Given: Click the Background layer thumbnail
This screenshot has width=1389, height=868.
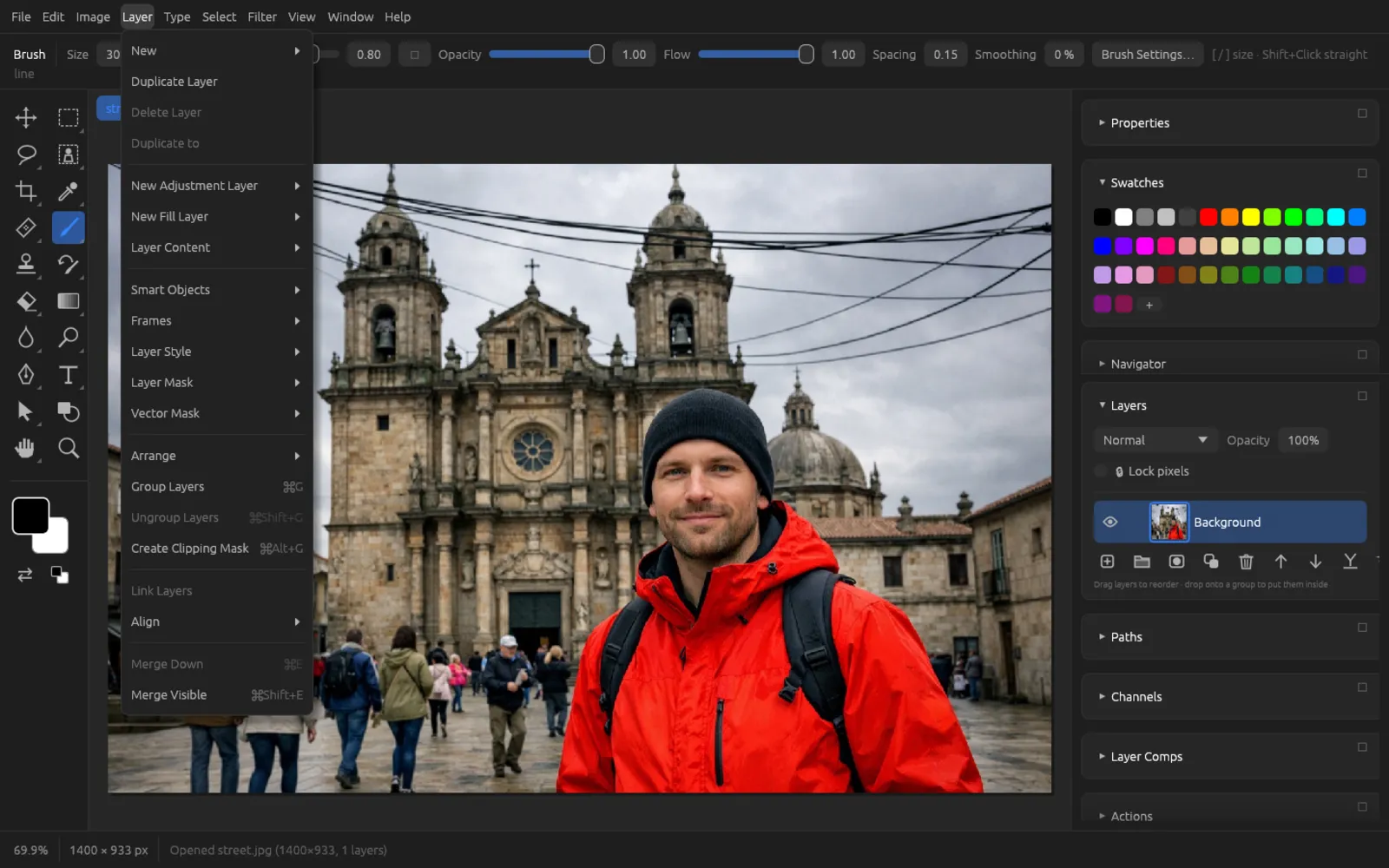Looking at the screenshot, I should (x=1168, y=522).
